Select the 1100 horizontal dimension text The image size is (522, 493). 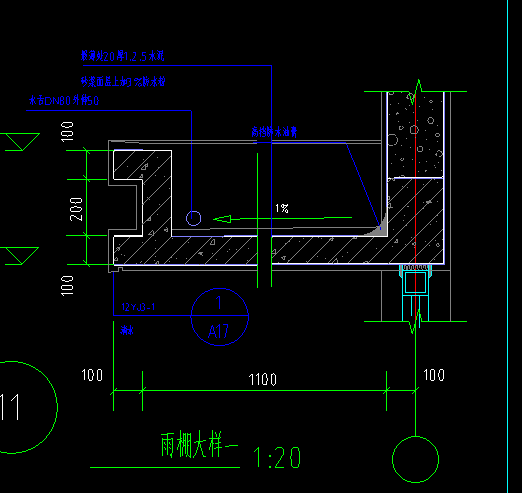(263, 380)
